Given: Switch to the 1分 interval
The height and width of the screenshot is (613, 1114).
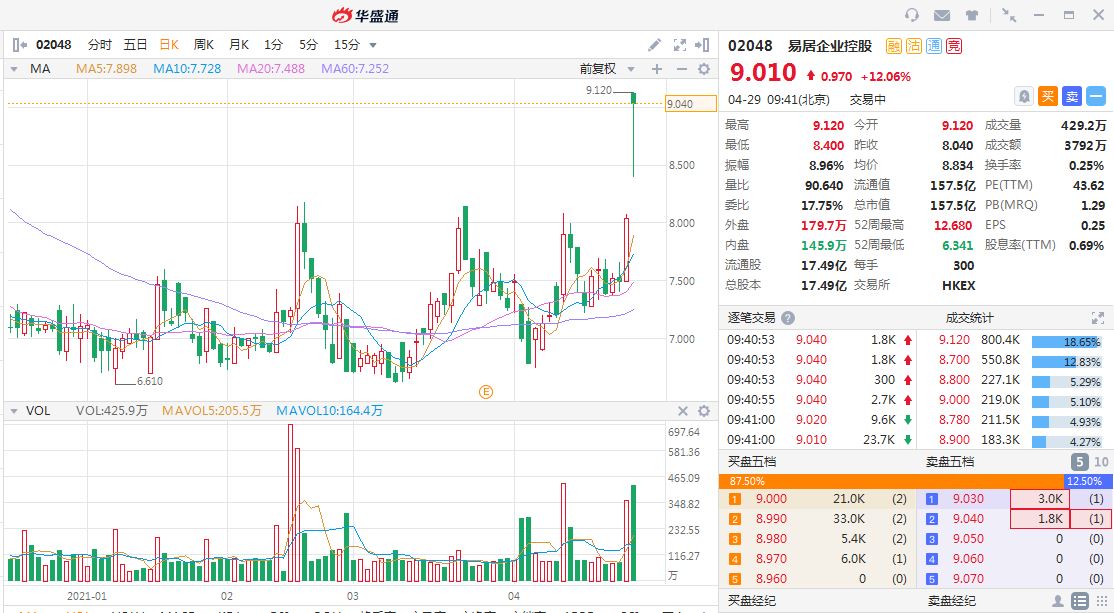Looking at the screenshot, I should point(273,45).
